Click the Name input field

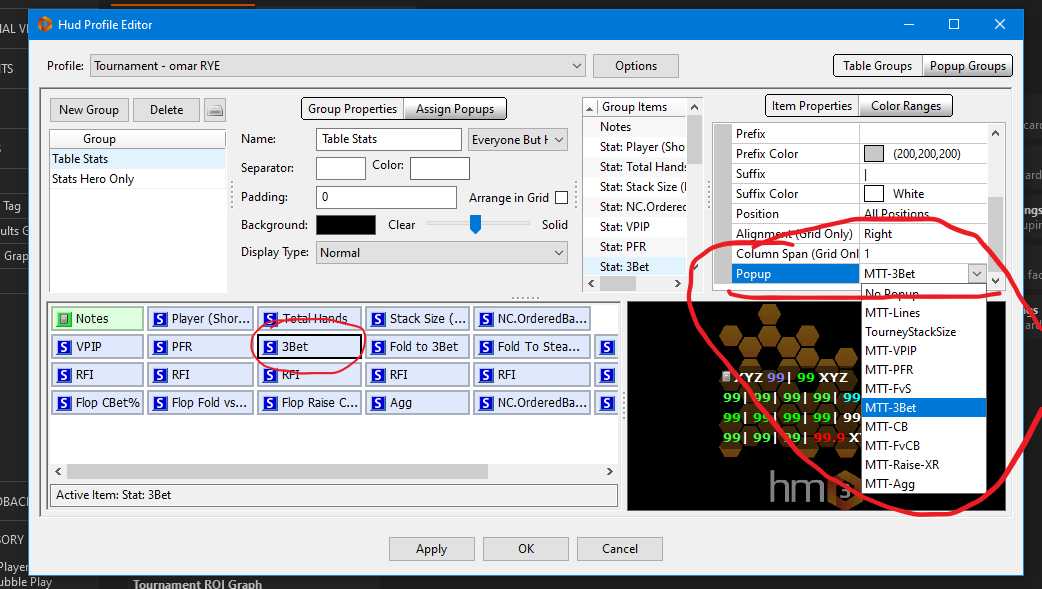(x=389, y=139)
